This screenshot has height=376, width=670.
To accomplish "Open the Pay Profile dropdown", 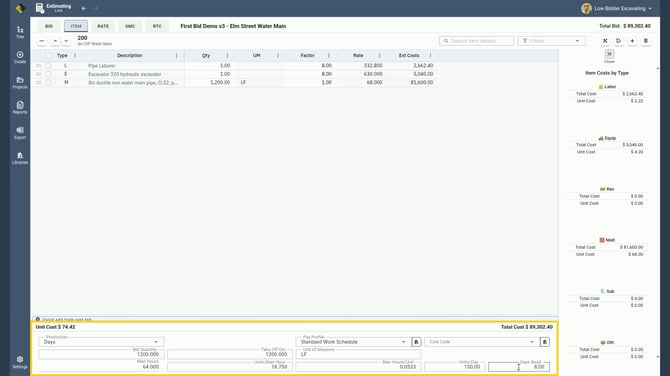I will click(352, 342).
